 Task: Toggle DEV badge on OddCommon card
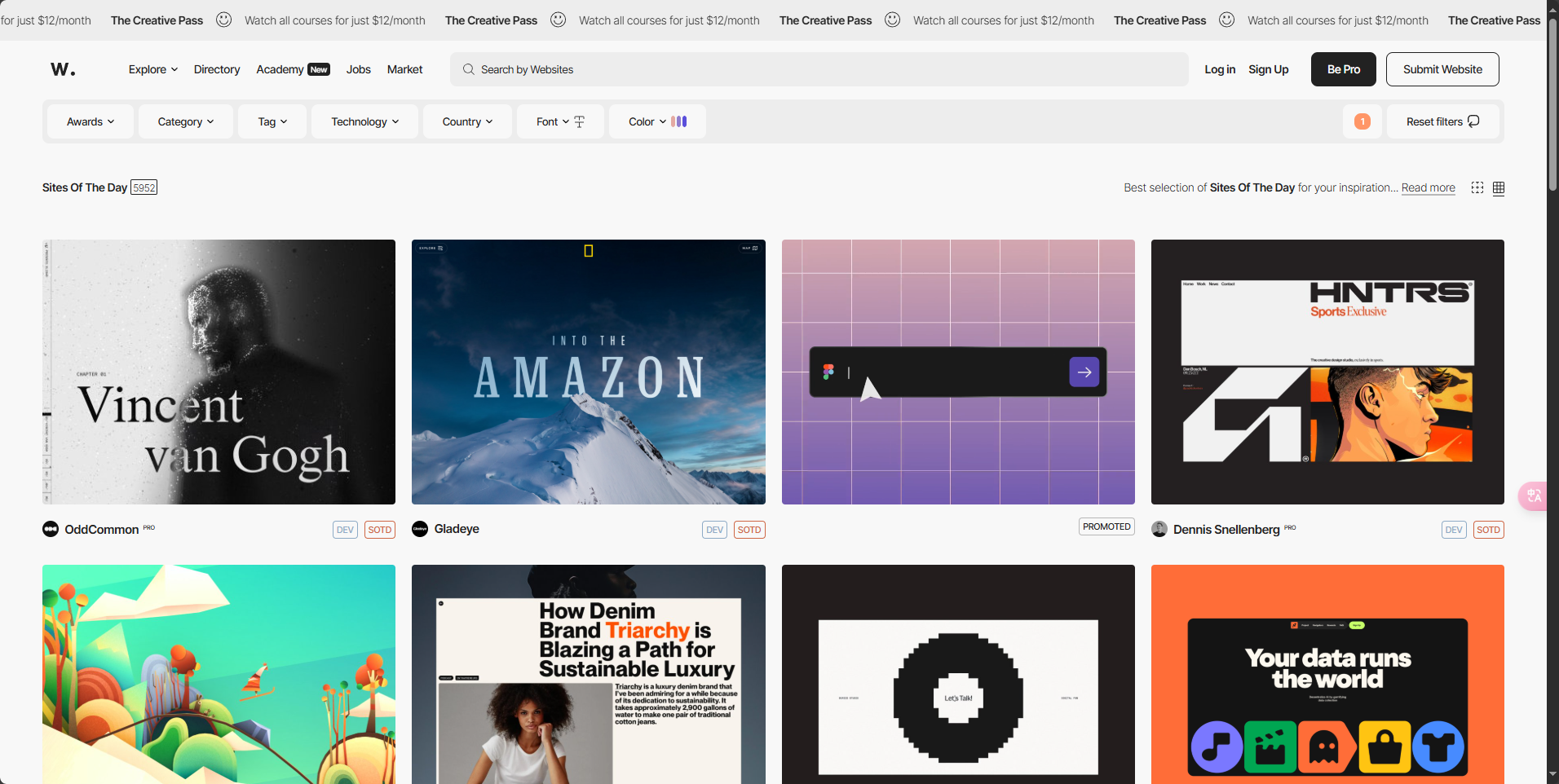(345, 530)
